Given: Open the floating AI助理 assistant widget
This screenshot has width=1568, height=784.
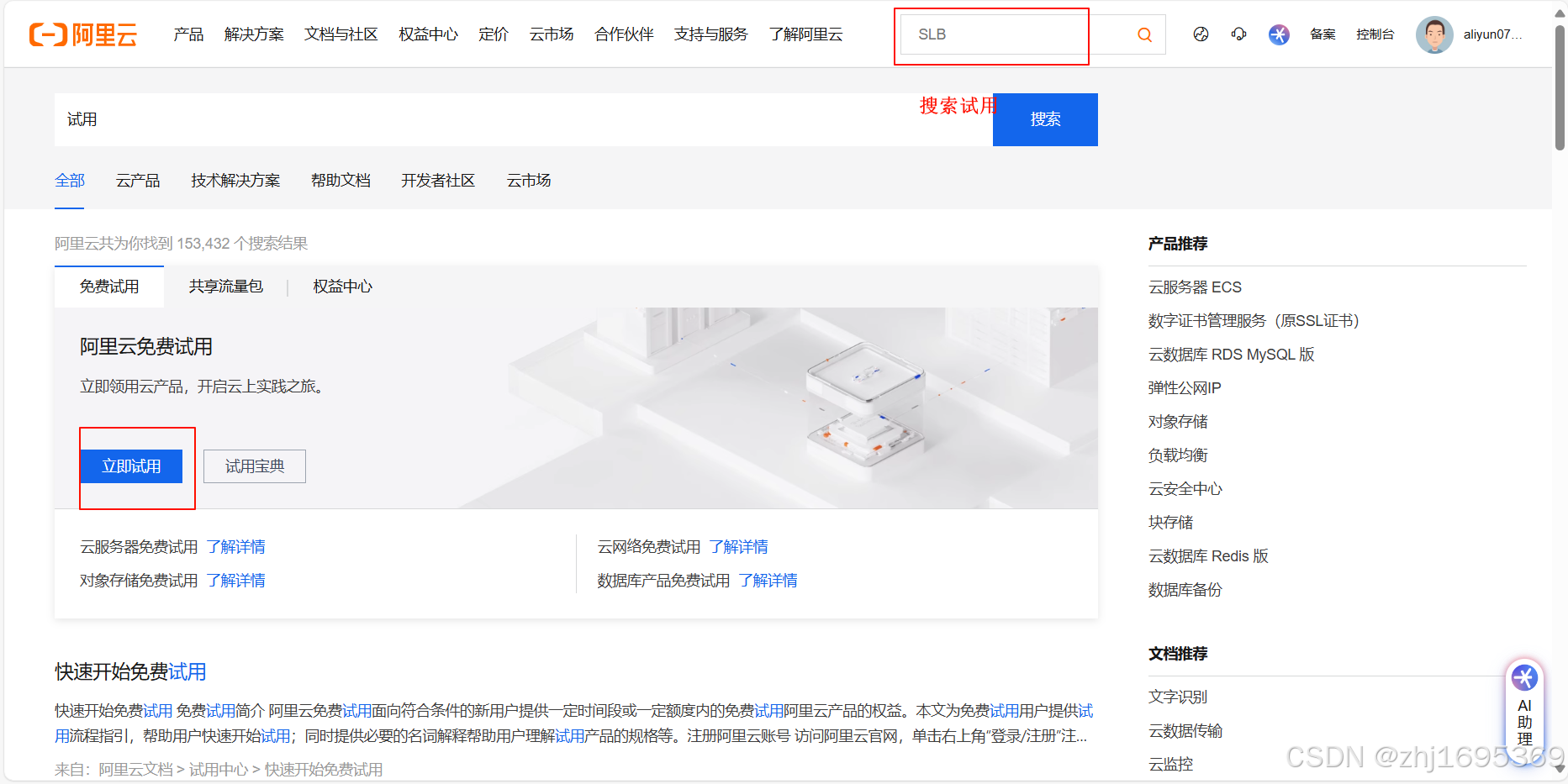Looking at the screenshot, I should 1524,712.
